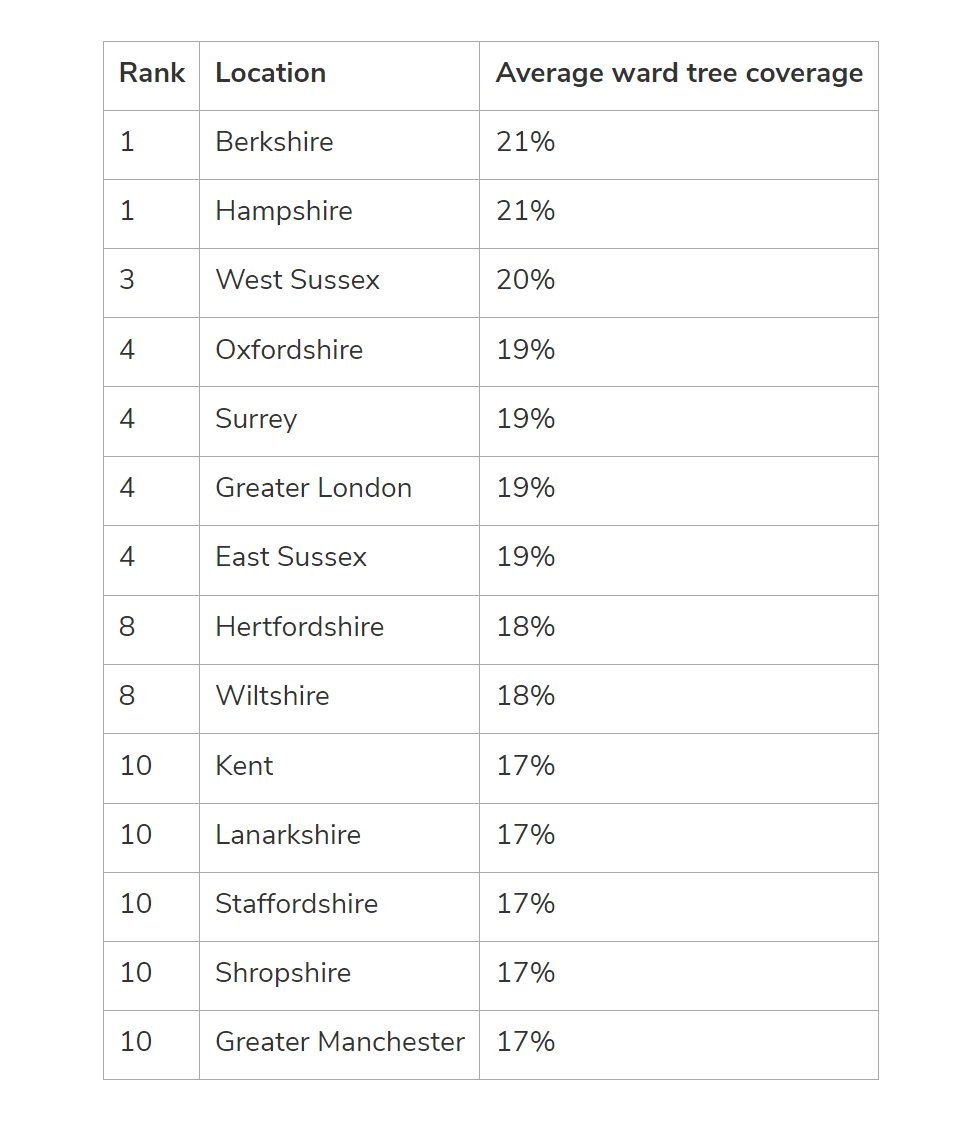Select the Berkshire location cell

pos(274,142)
